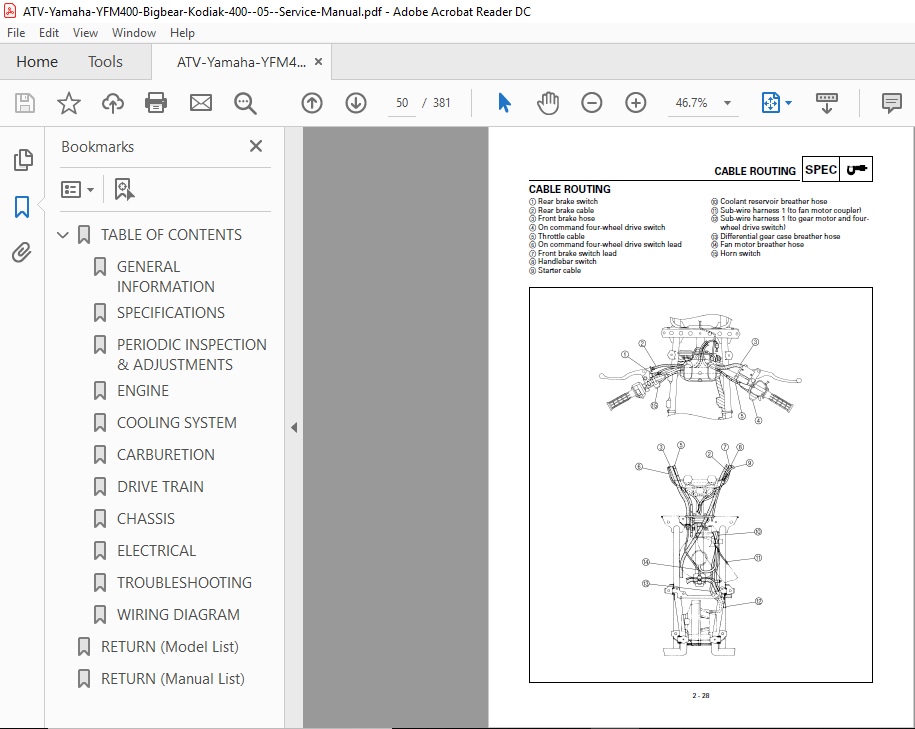Jump to the CHASSIS bookmark

146,519
